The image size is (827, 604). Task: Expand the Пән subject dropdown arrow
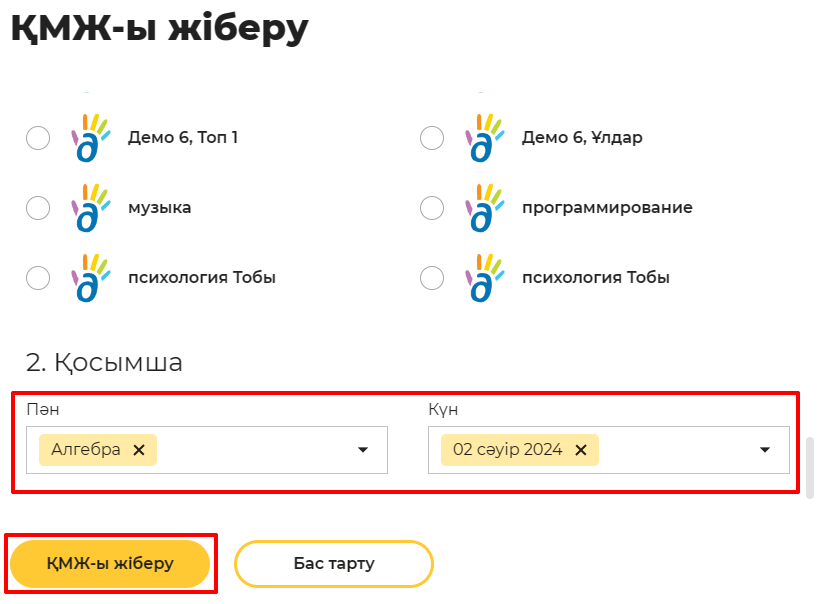[x=363, y=450]
